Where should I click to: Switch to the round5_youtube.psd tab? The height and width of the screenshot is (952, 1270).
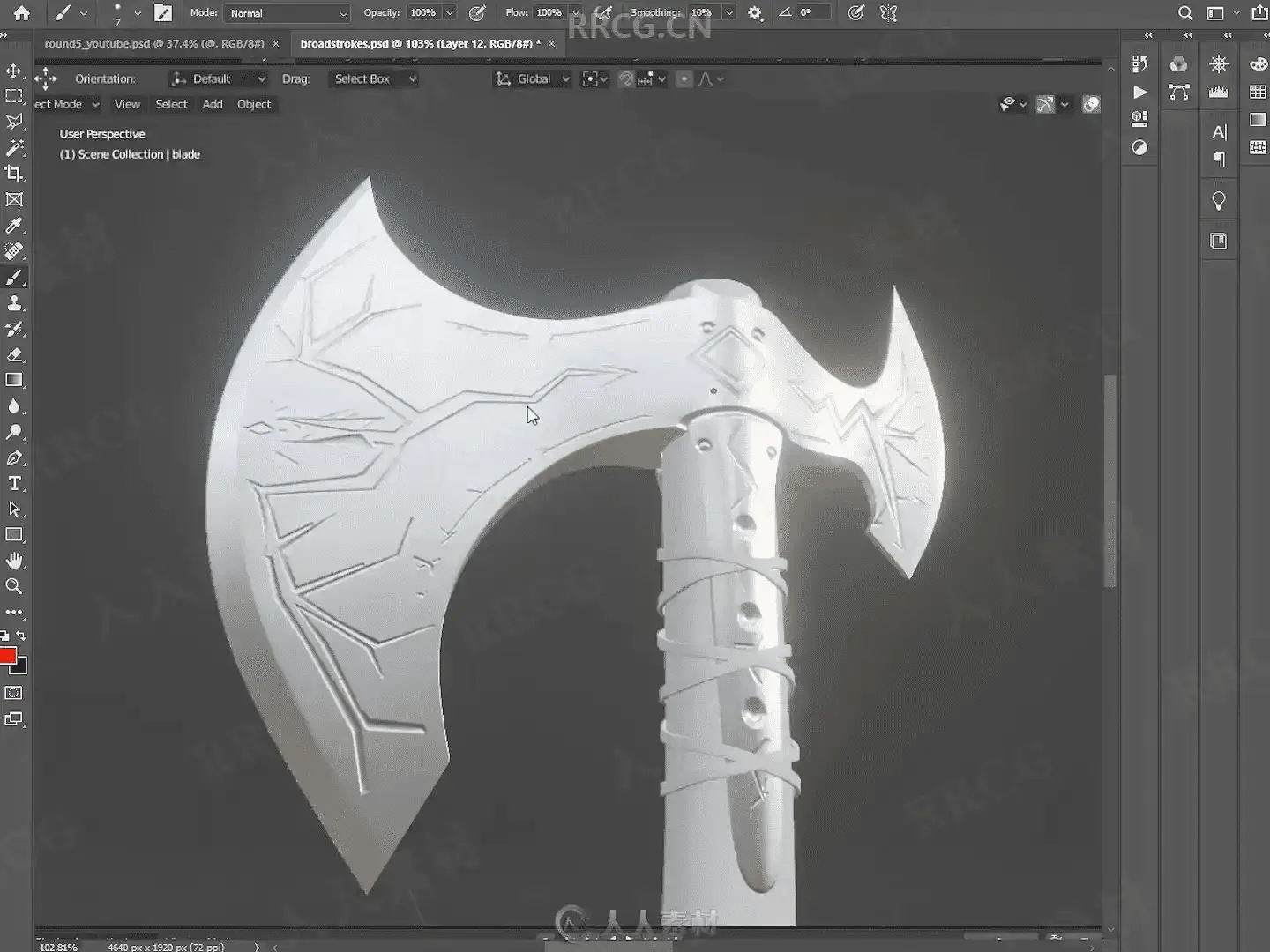[x=154, y=43]
